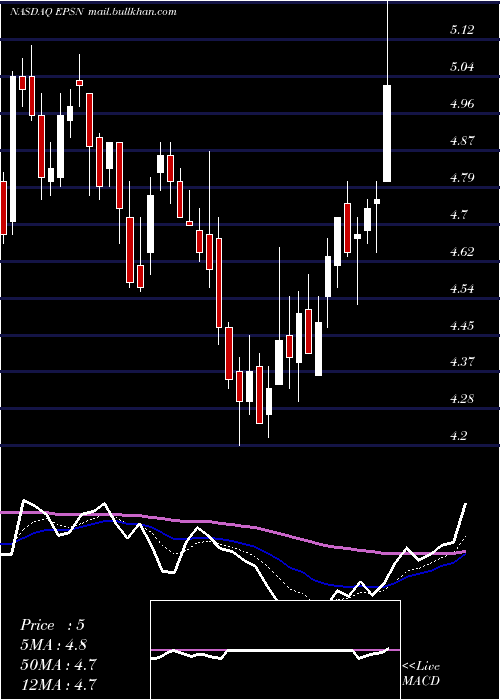The height and width of the screenshot is (700, 500).
Task: Click the 5.04 price axis label
Action: (x=462, y=67)
